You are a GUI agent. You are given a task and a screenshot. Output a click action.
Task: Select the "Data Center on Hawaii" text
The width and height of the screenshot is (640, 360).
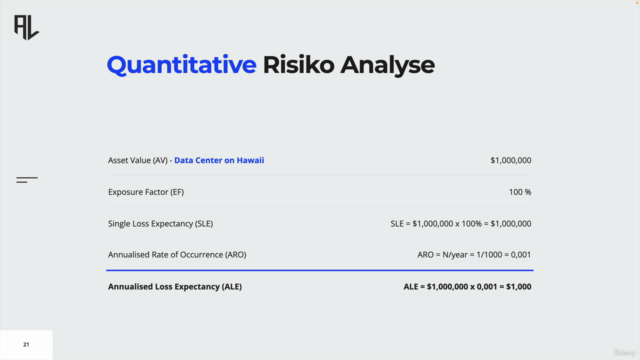[x=219, y=160]
